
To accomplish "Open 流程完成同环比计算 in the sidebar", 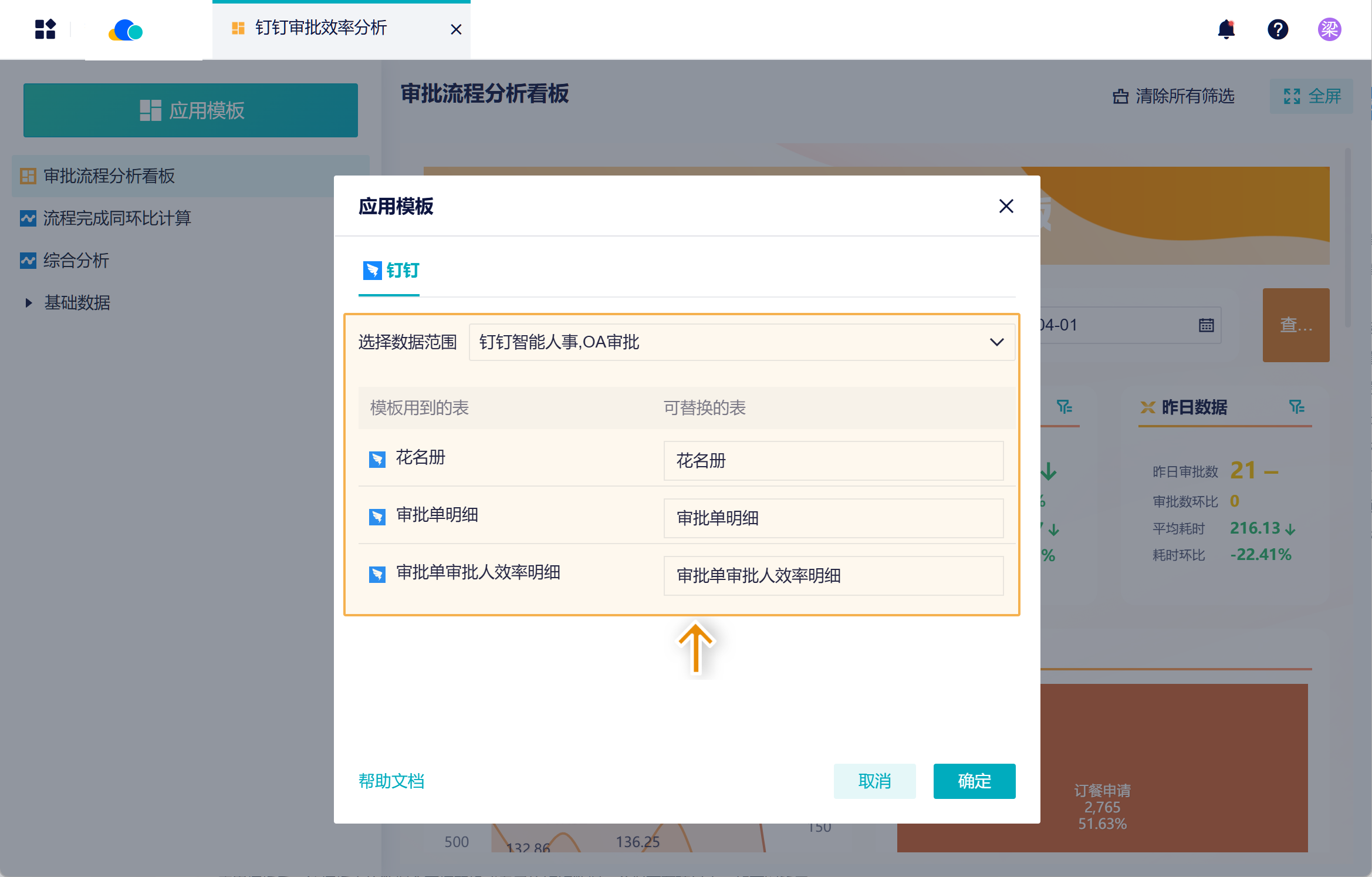I will pos(117,218).
